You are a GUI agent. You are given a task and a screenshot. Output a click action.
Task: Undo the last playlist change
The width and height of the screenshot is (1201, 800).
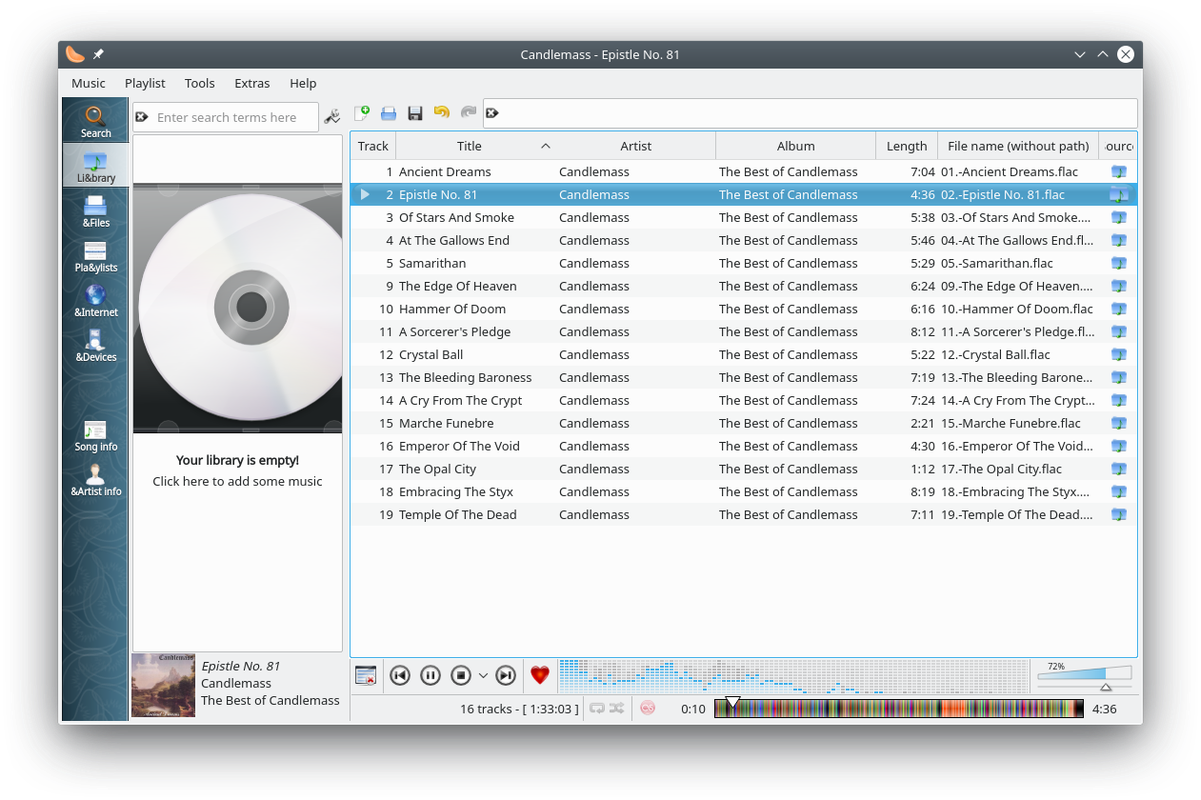442,113
